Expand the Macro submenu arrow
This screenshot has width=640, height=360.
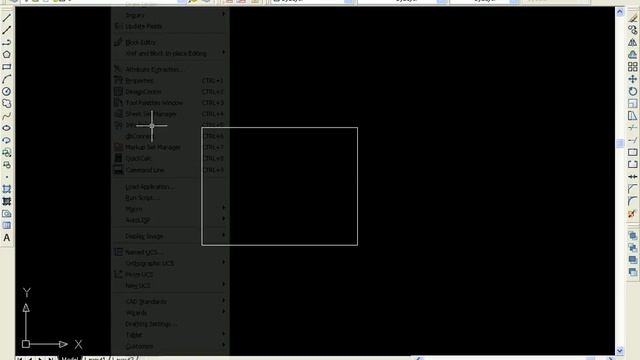coord(223,208)
